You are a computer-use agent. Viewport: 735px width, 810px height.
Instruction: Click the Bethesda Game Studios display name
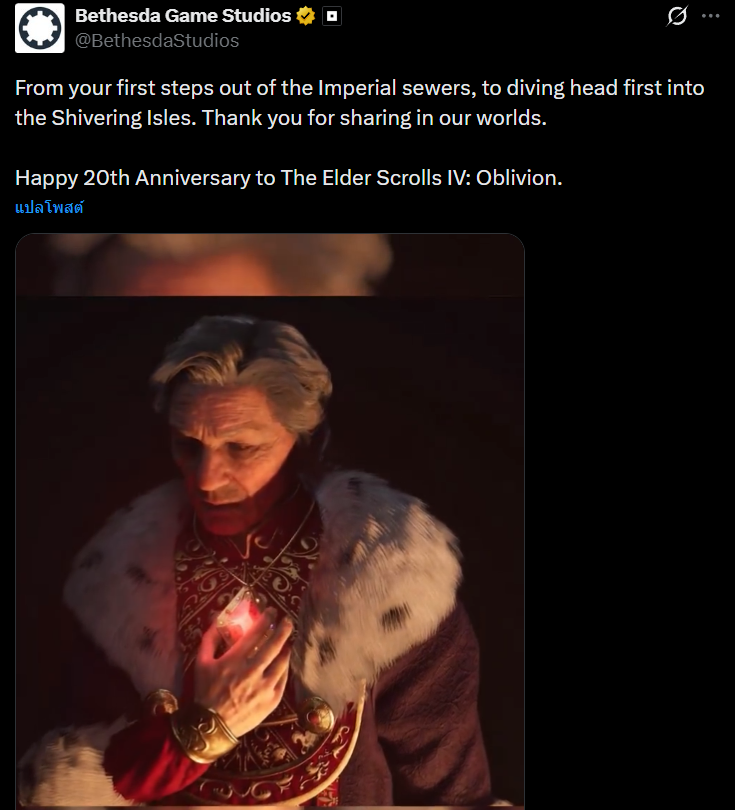[183, 16]
